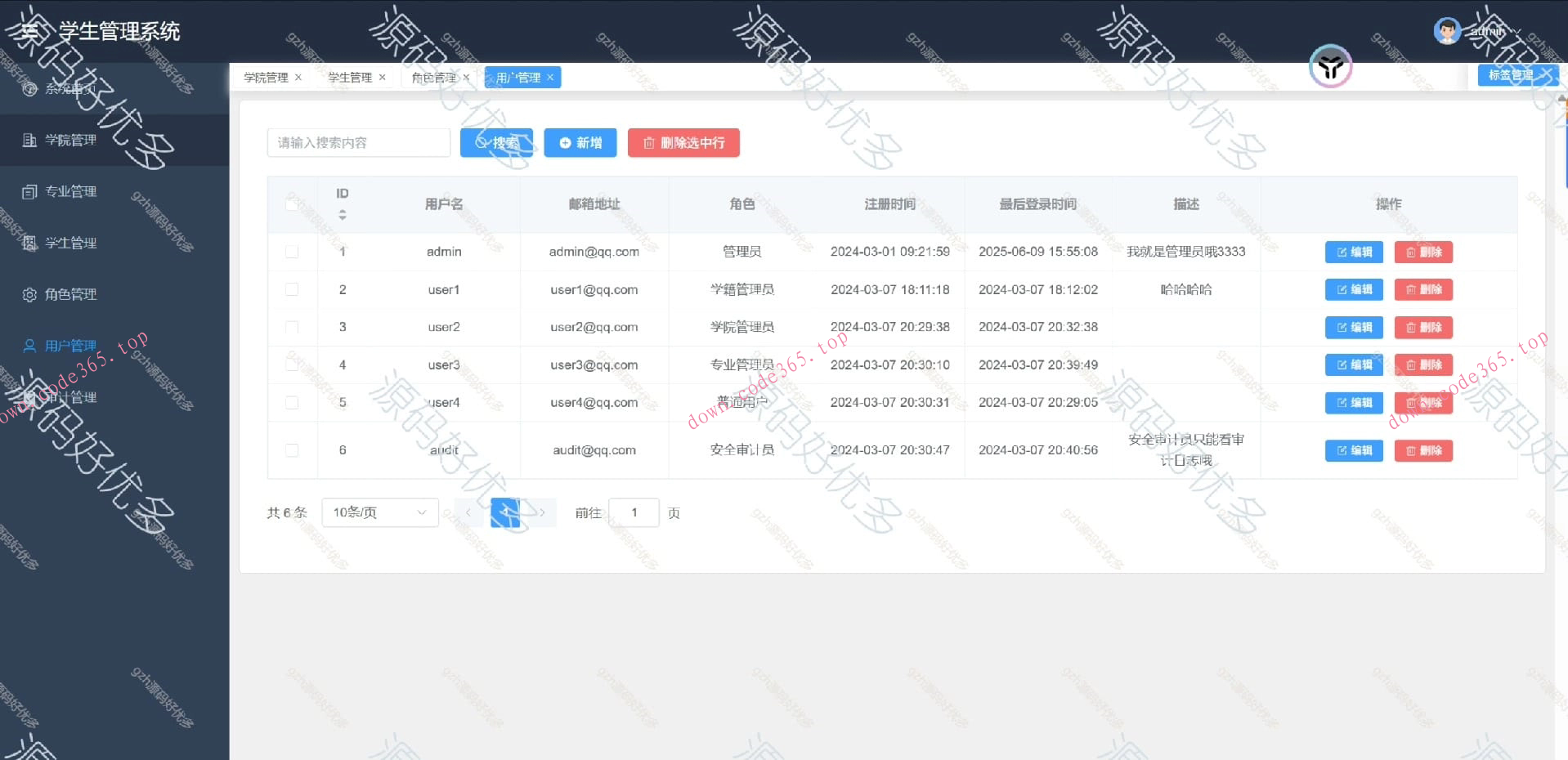
Task: Click page 1 in the pagination bar
Action: (505, 512)
